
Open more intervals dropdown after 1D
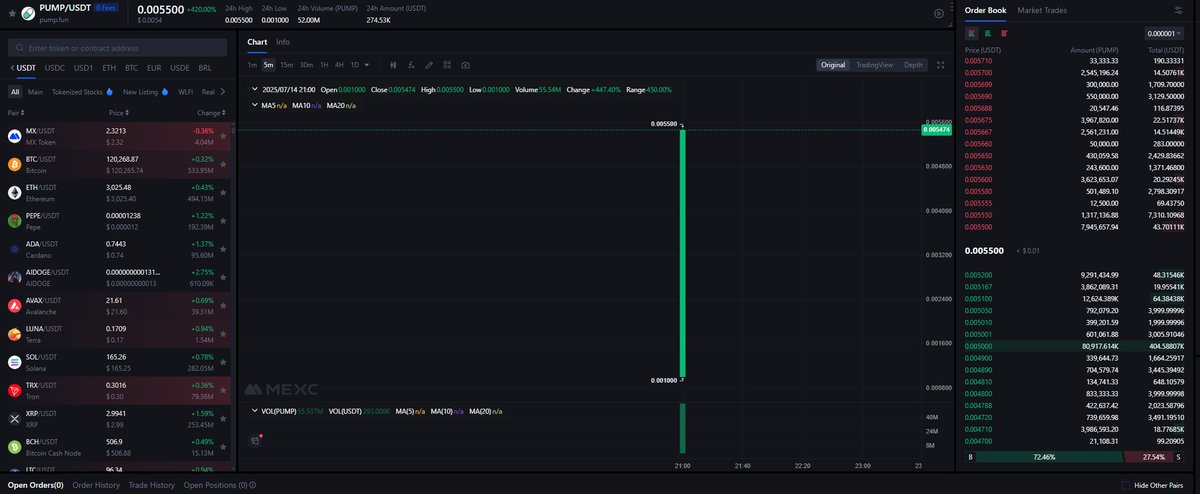click(x=367, y=65)
